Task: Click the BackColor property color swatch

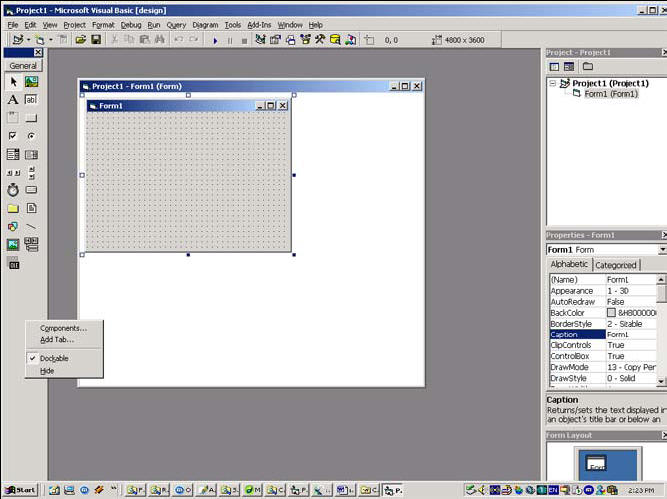Action: click(611, 313)
